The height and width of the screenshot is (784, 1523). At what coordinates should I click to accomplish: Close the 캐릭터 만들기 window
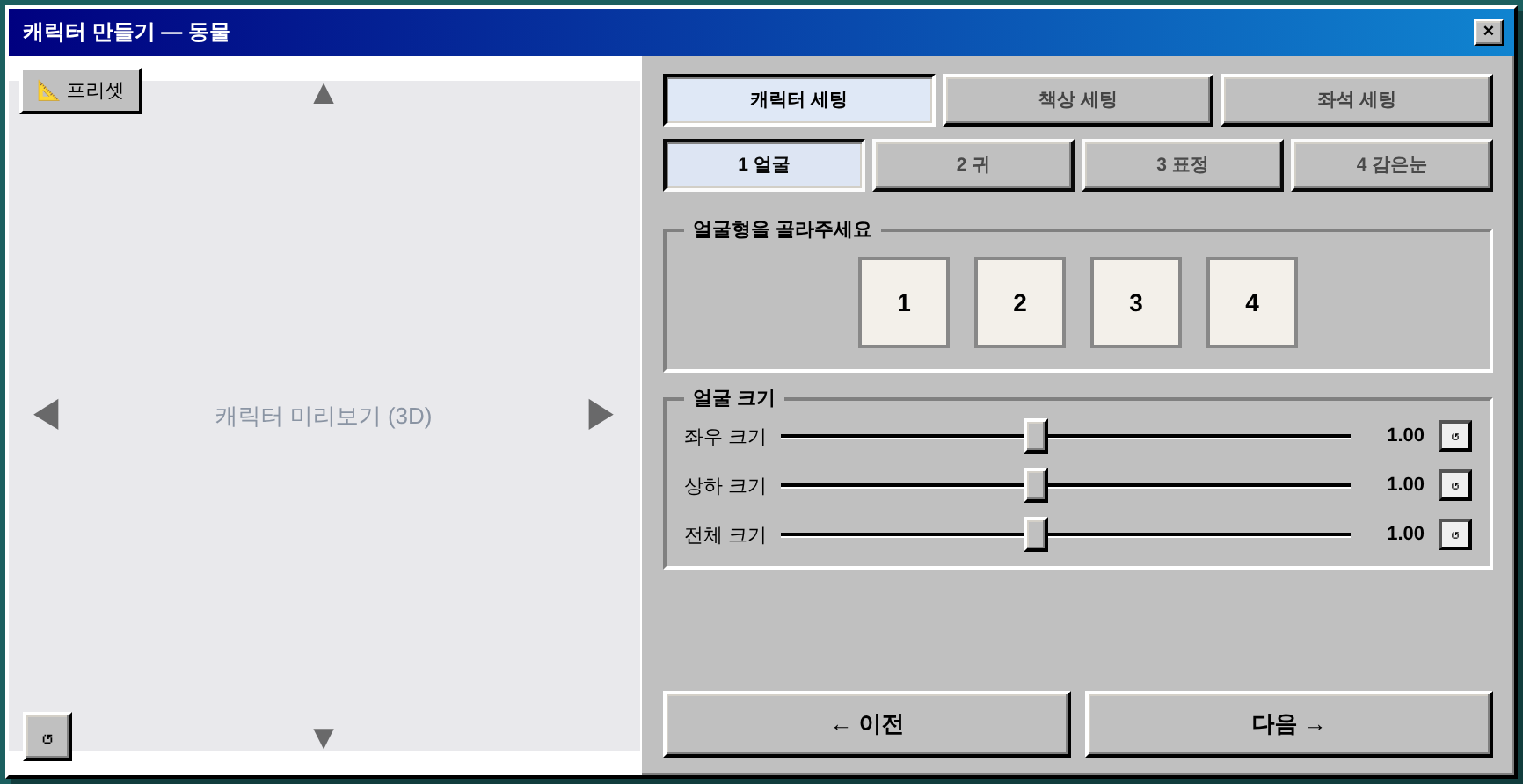1488,32
